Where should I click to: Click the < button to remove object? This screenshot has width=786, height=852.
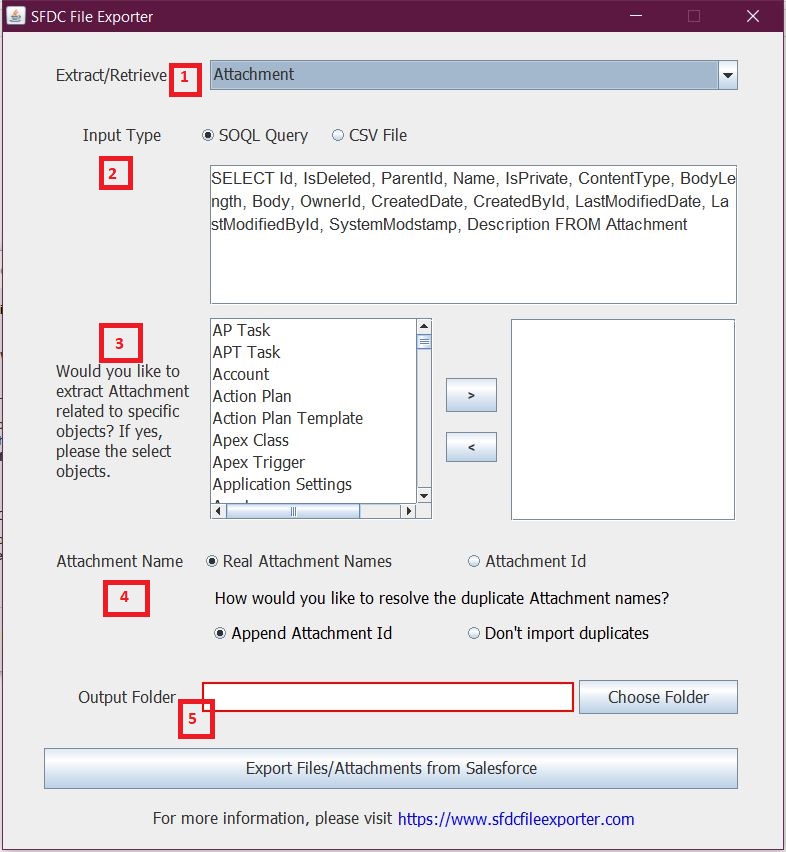tap(471, 447)
